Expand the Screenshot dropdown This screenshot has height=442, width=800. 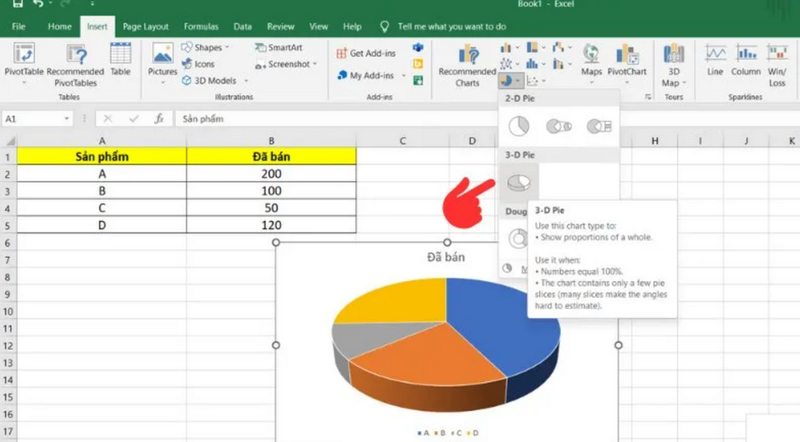coord(315,64)
